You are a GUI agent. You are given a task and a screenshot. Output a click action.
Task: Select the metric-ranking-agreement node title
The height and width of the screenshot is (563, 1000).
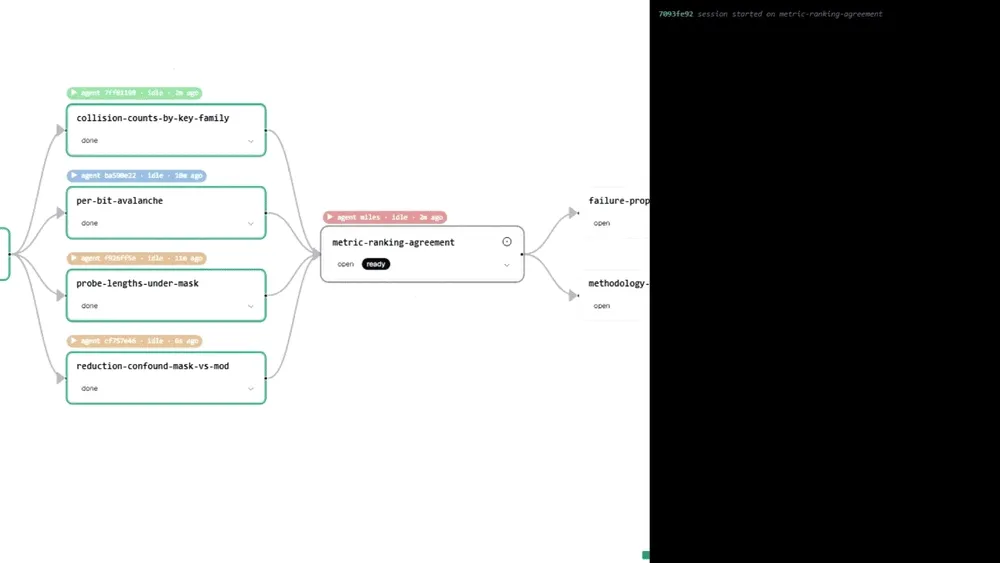393,242
